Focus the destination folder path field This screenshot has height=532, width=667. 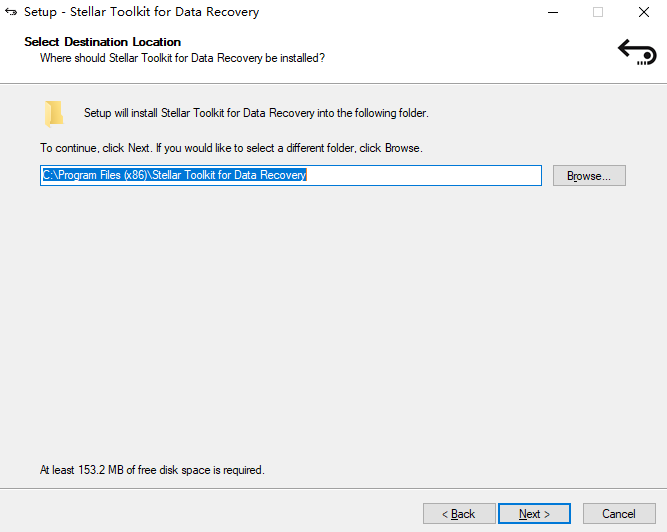click(290, 176)
